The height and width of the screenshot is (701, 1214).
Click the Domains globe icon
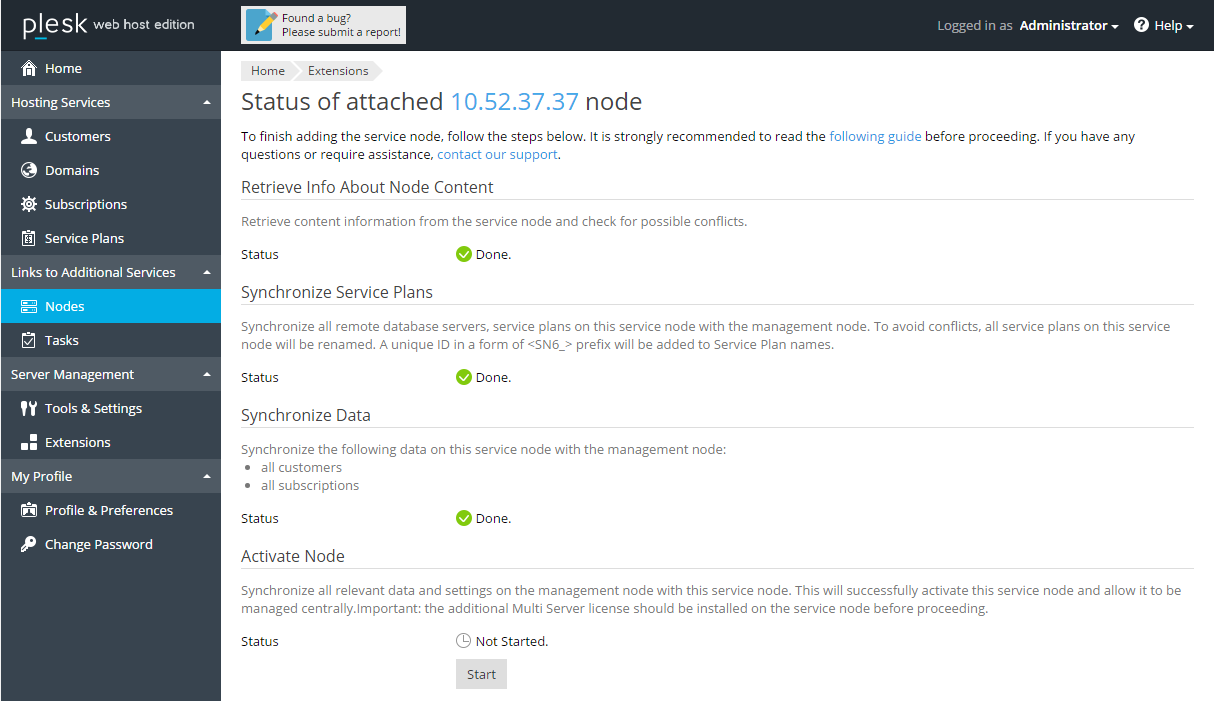click(x=29, y=171)
